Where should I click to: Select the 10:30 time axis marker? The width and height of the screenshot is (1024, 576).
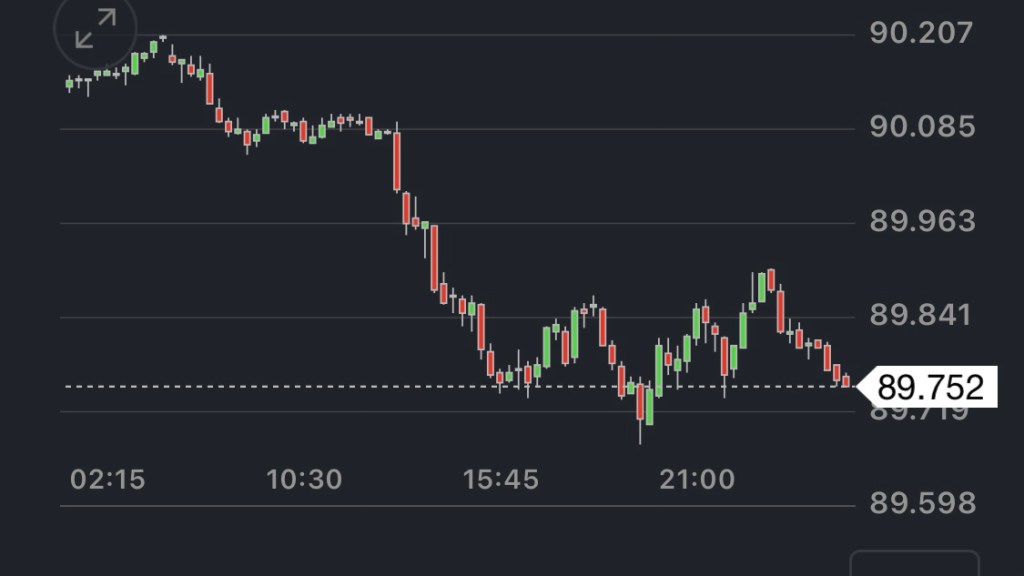(303, 480)
